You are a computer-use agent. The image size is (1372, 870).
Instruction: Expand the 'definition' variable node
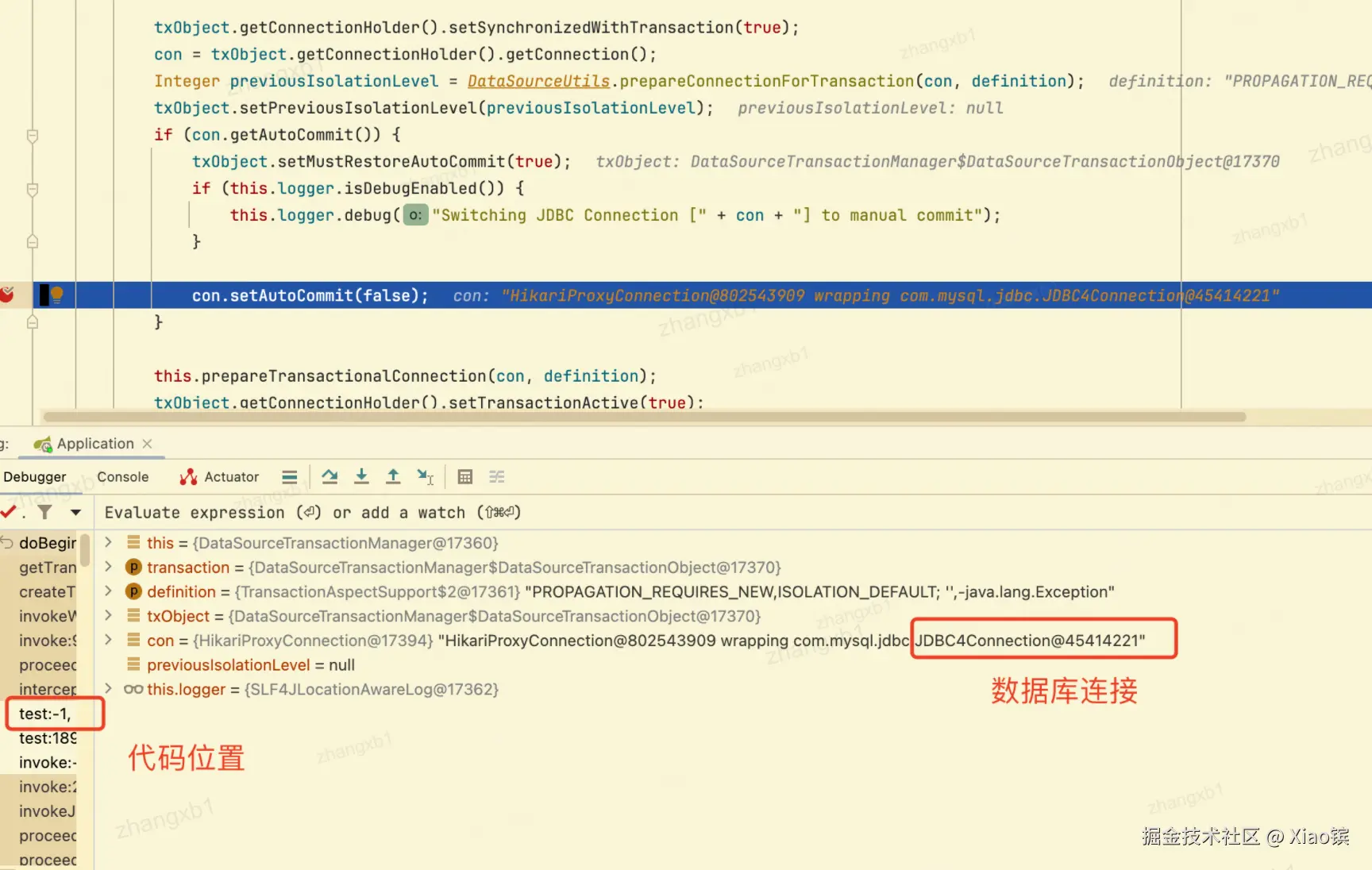(x=109, y=592)
